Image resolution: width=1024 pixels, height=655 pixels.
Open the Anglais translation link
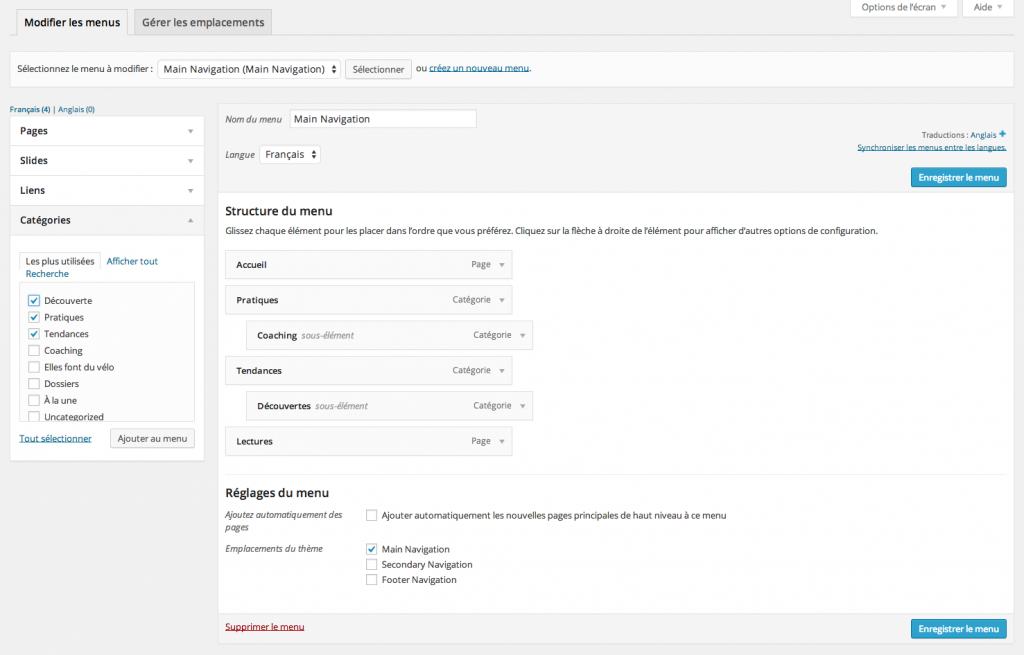[983, 135]
